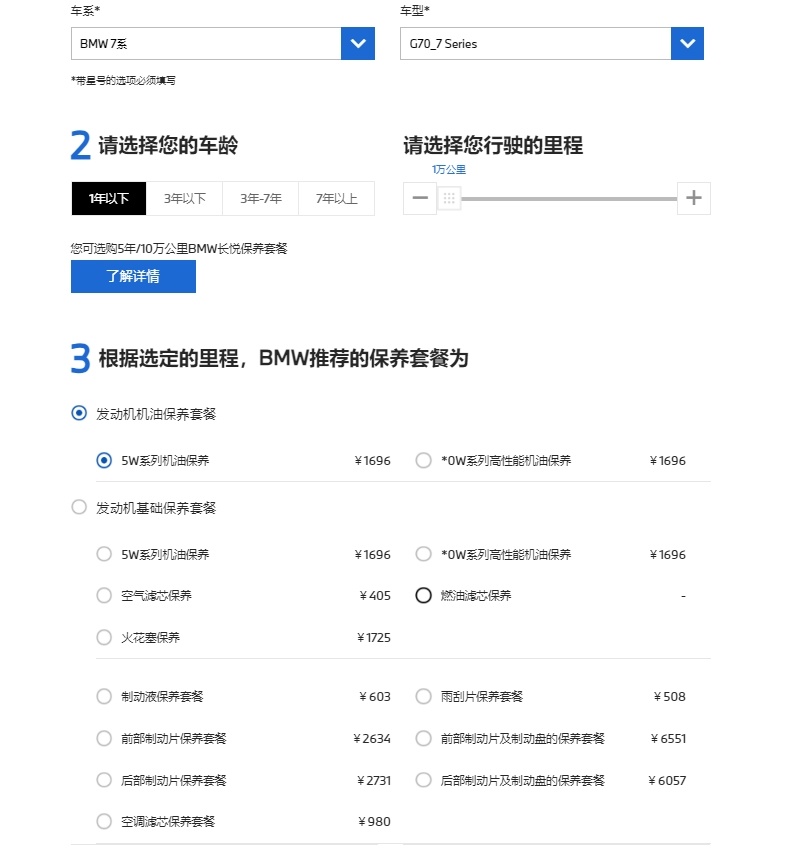Increase mileage with the plus button
787x855 pixels.
tap(694, 198)
